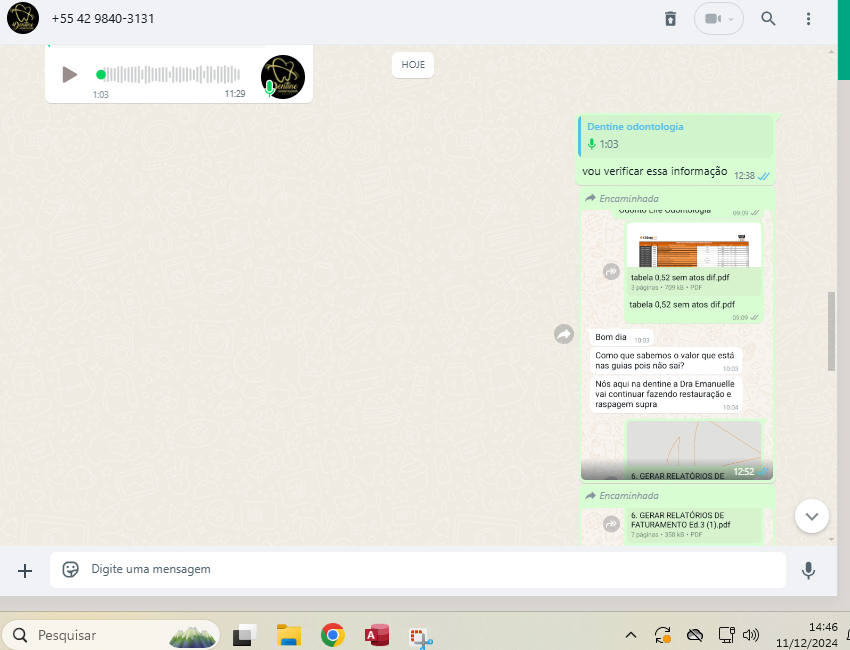Search within the conversation
The image size is (850, 650).
(x=768, y=18)
